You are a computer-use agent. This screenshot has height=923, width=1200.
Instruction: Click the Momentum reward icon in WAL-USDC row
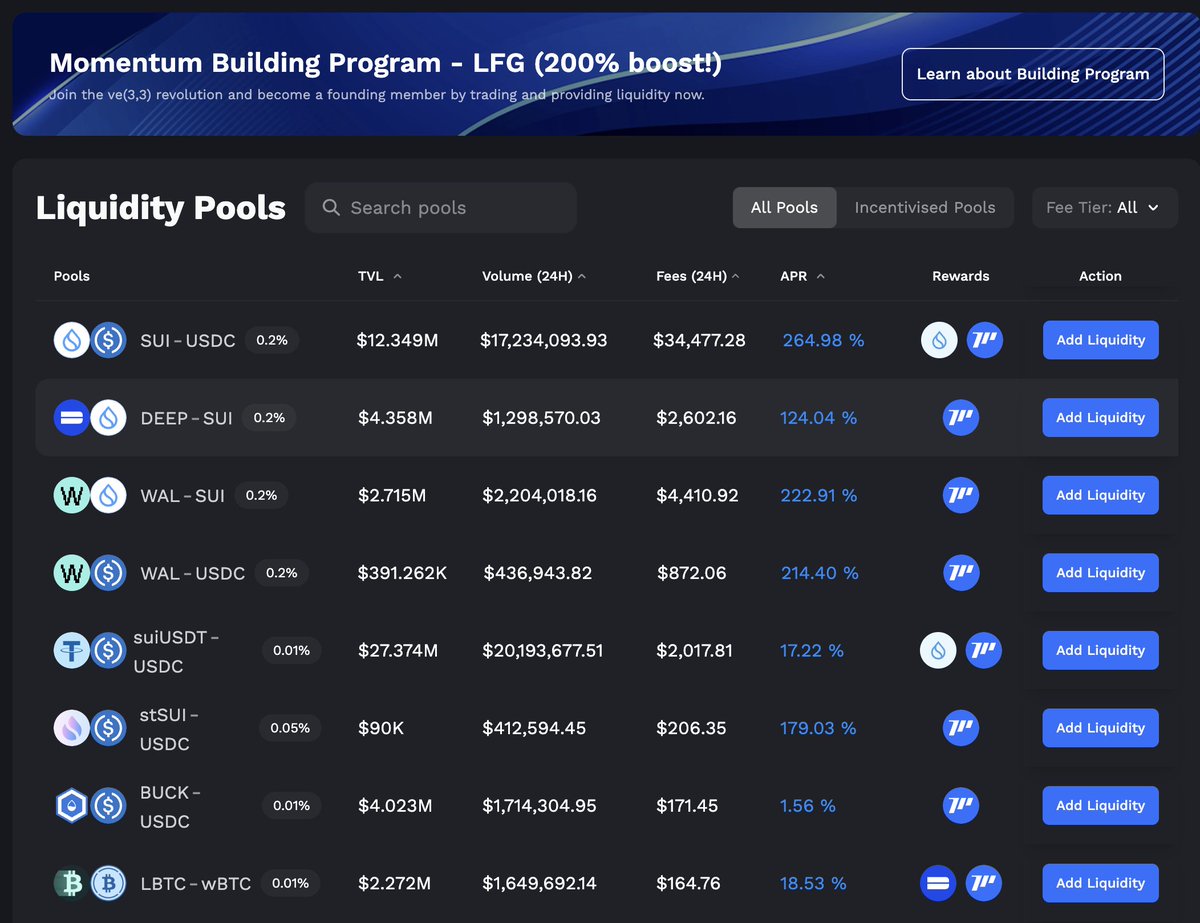coord(961,573)
